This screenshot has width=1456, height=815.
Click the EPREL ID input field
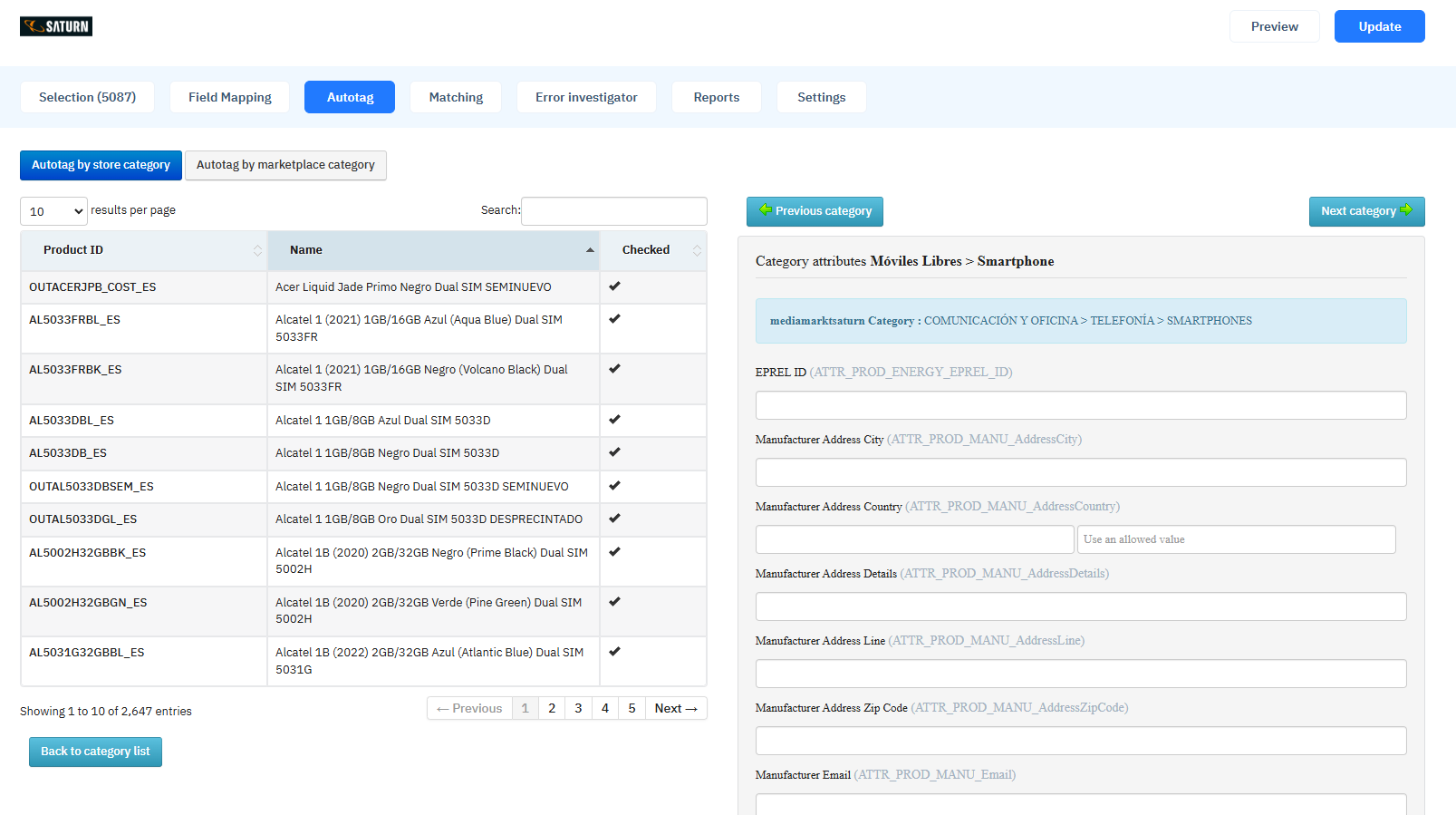coord(1081,405)
